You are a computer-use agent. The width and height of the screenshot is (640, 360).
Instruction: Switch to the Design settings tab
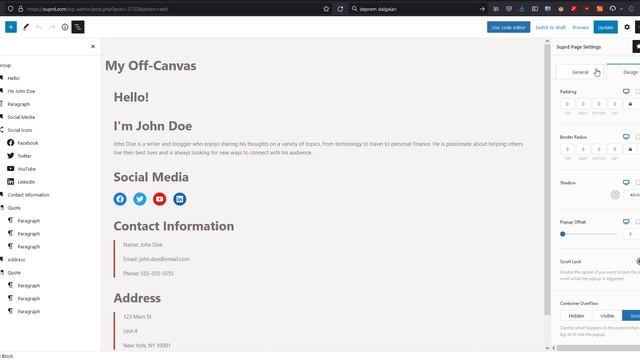click(x=624, y=72)
